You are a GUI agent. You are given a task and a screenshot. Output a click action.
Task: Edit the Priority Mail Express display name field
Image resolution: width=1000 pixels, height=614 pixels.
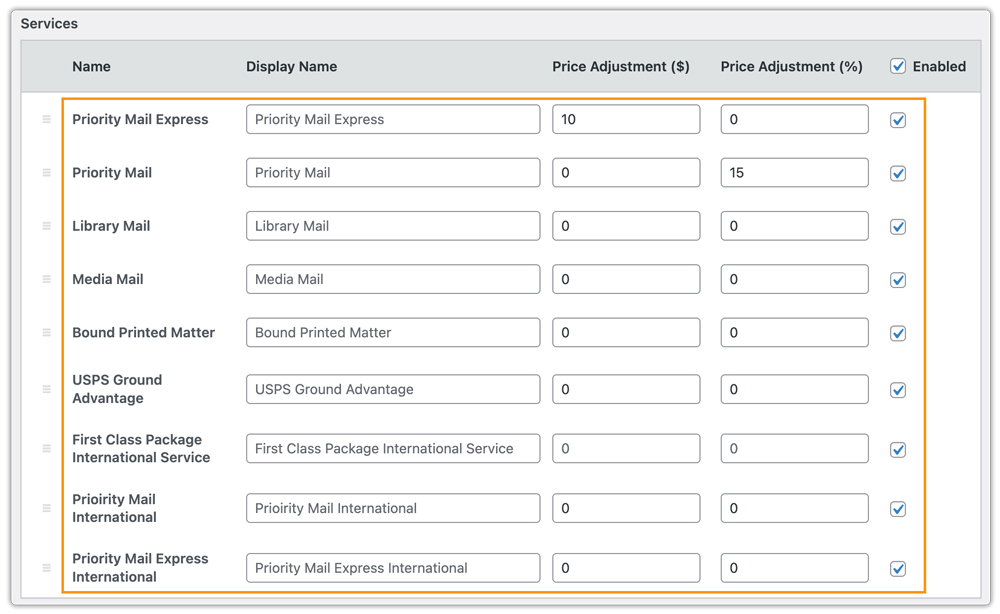point(393,119)
